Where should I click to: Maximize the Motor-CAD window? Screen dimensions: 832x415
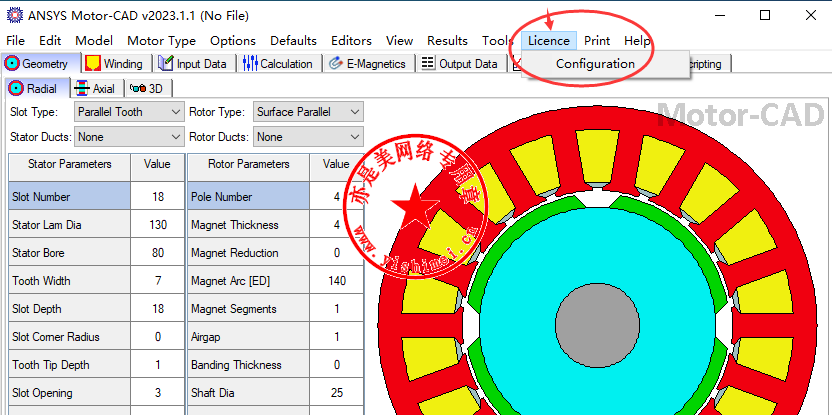click(x=765, y=15)
